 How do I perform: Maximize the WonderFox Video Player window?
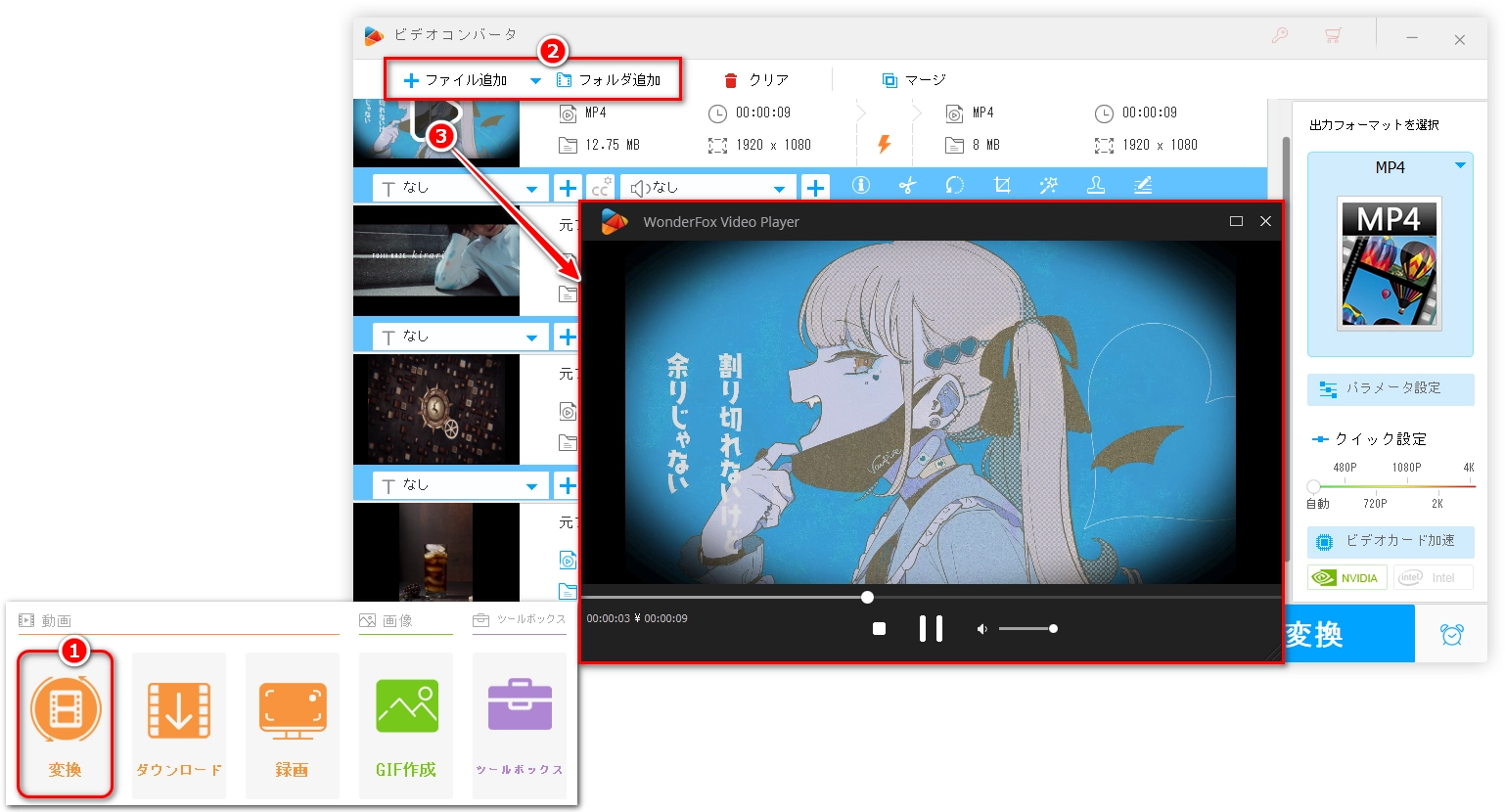tap(1236, 222)
